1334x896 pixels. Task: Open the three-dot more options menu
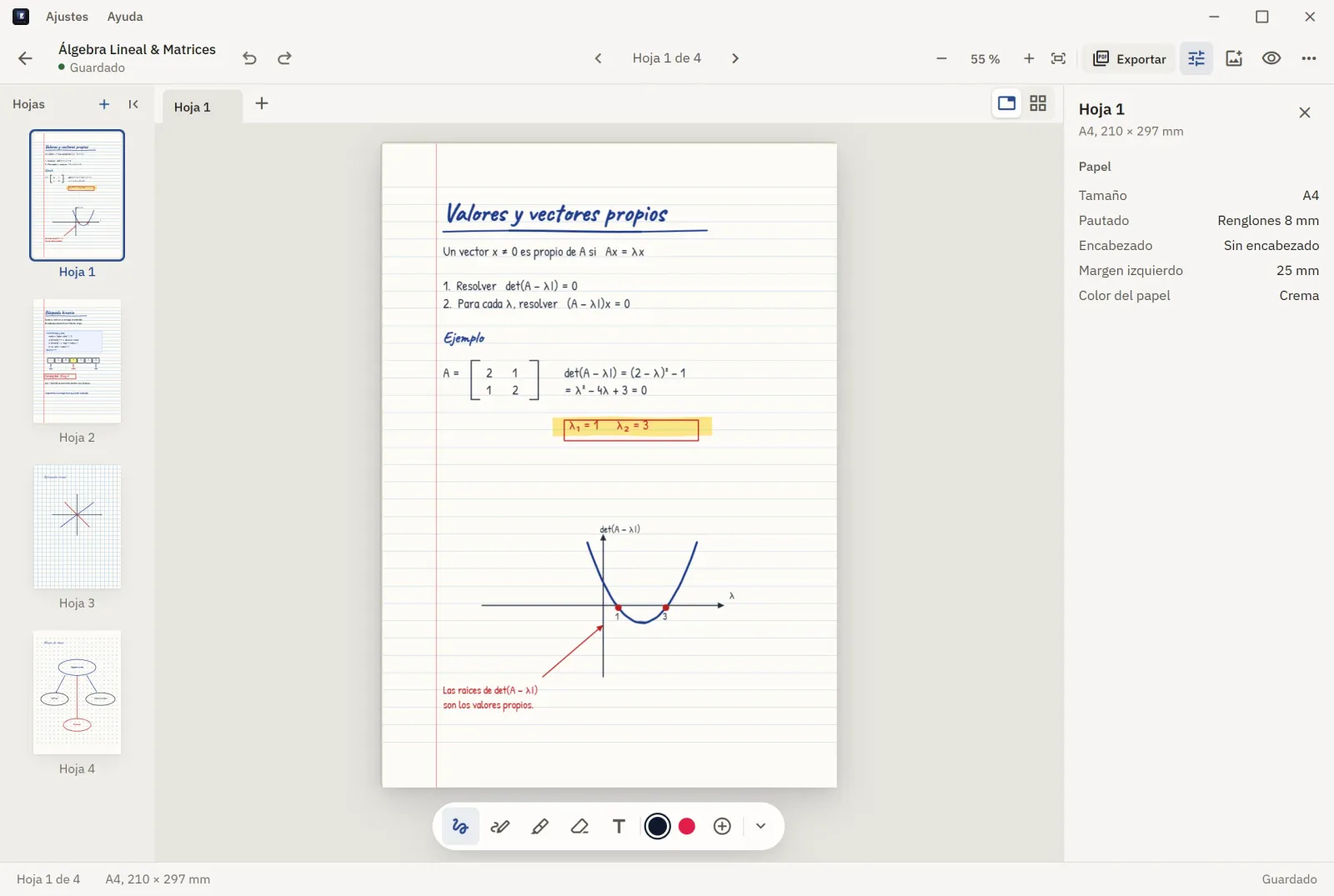point(1309,58)
